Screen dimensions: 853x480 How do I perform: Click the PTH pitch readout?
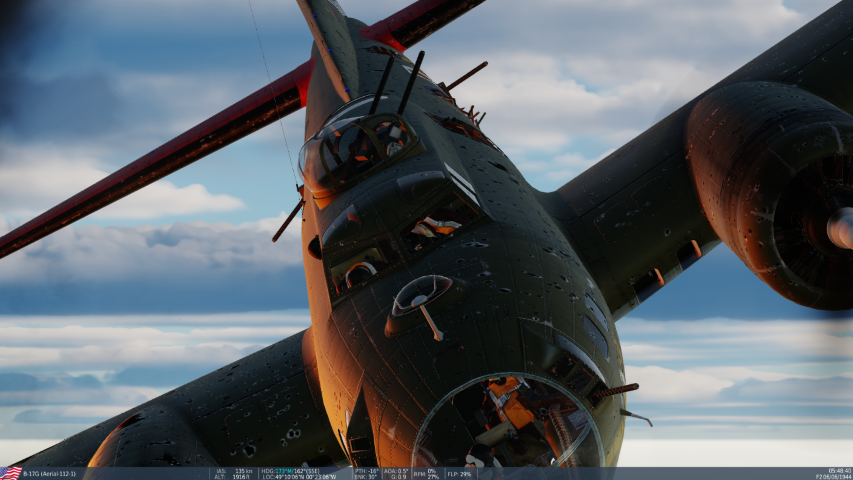pyautogui.click(x=366, y=470)
